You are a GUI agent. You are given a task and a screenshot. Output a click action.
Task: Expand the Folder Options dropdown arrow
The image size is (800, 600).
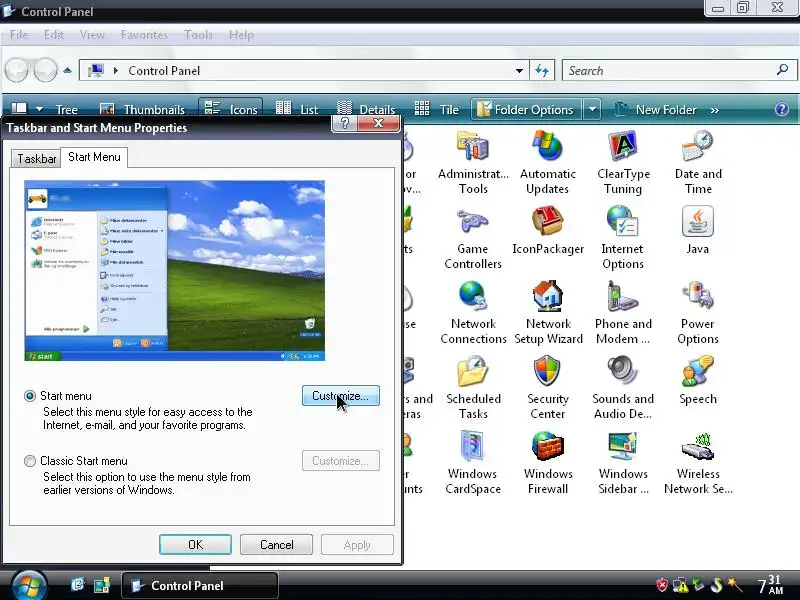[x=592, y=109]
